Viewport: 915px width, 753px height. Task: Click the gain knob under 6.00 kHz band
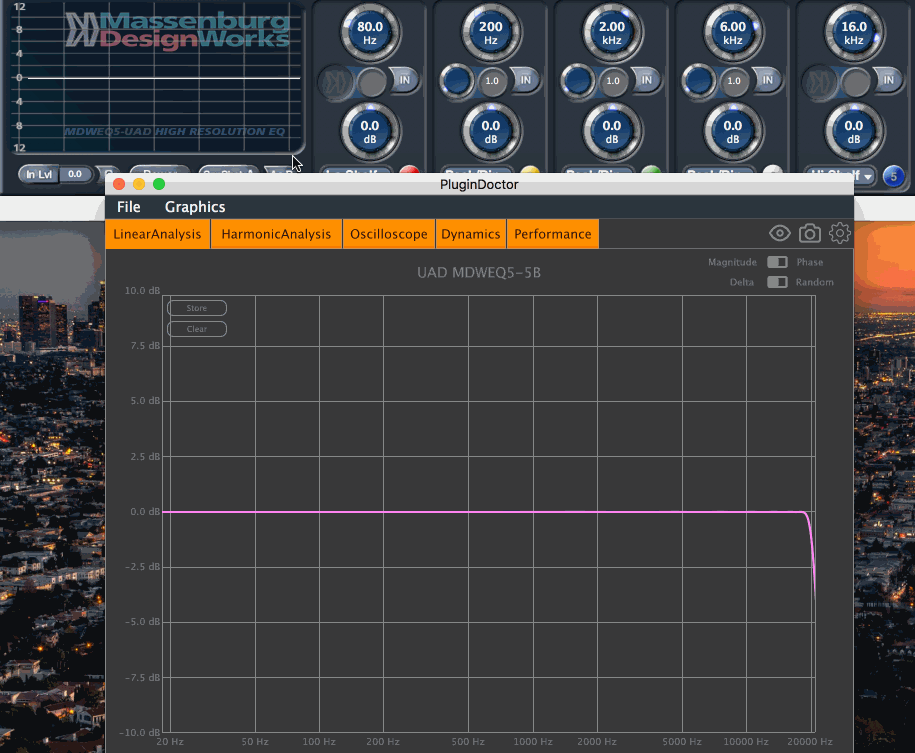point(733,132)
